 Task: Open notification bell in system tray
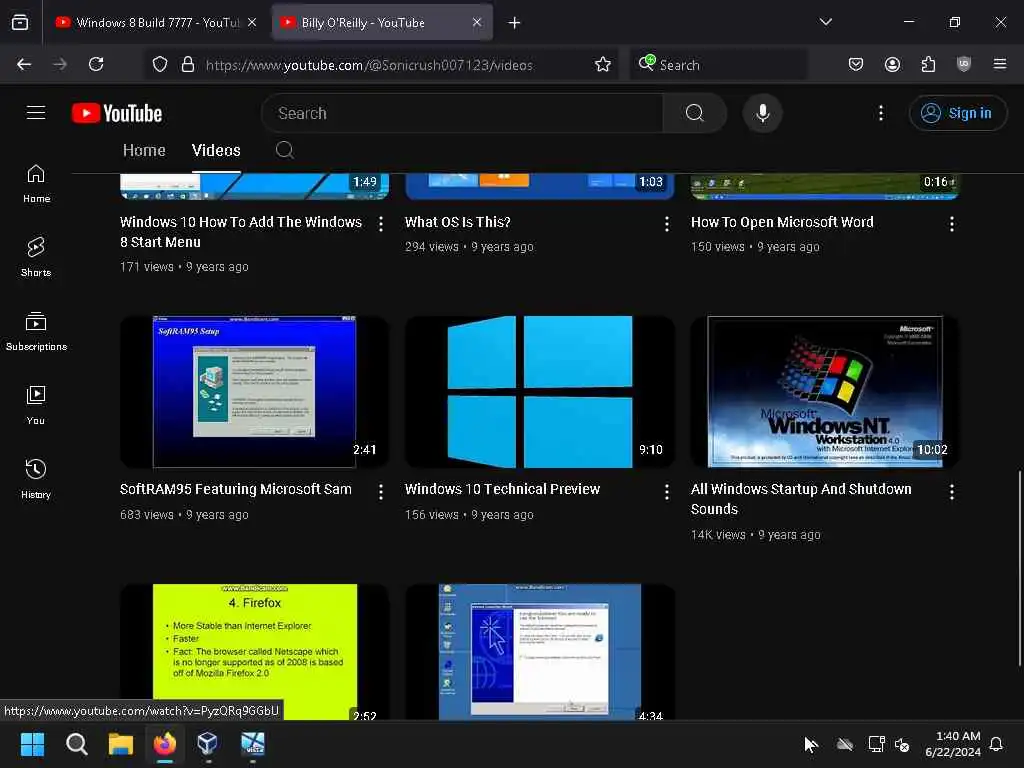click(996, 744)
